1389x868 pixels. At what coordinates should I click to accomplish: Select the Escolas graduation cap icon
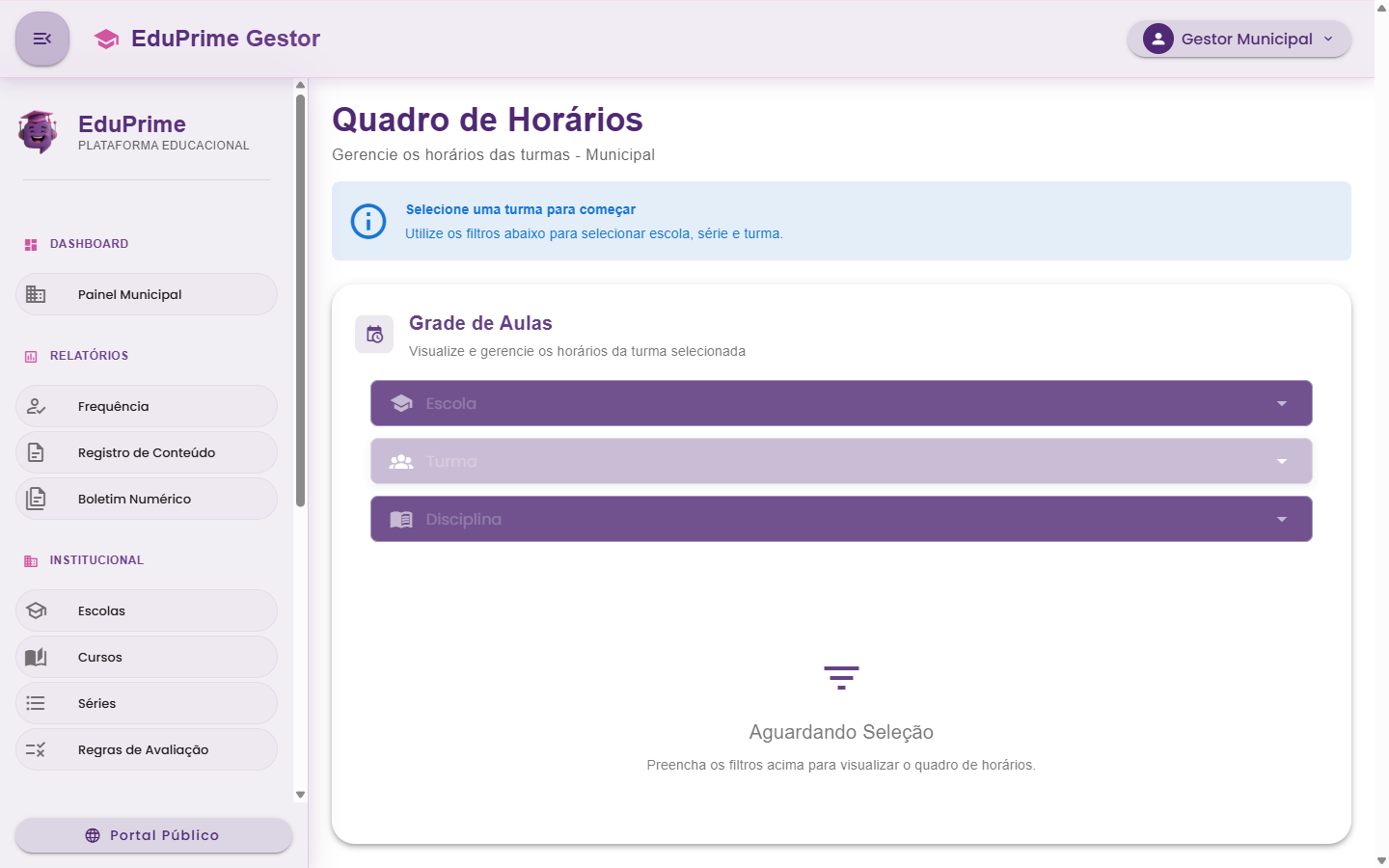37,610
